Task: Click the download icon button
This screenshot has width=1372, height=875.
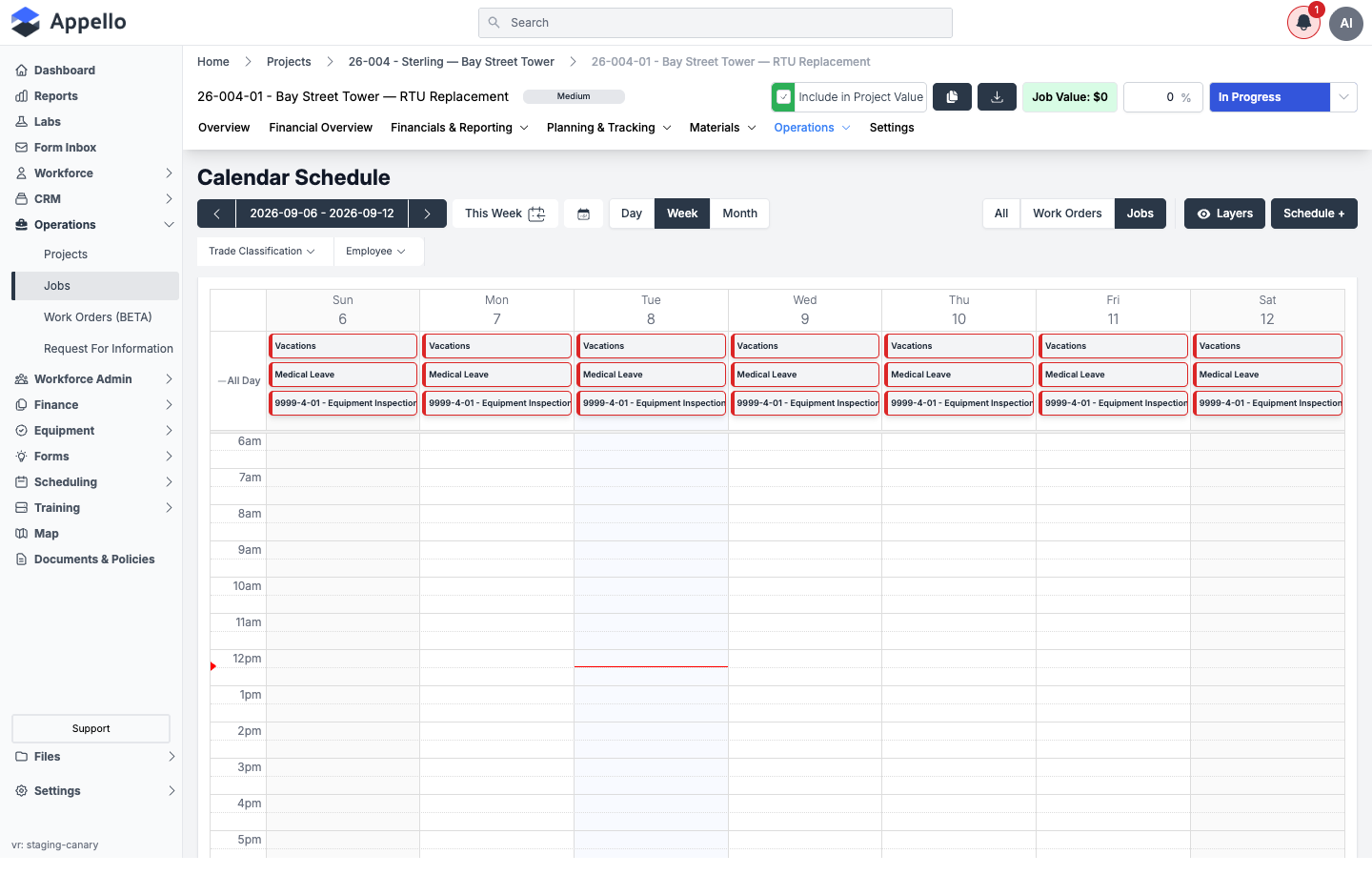Action: pyautogui.click(x=997, y=97)
